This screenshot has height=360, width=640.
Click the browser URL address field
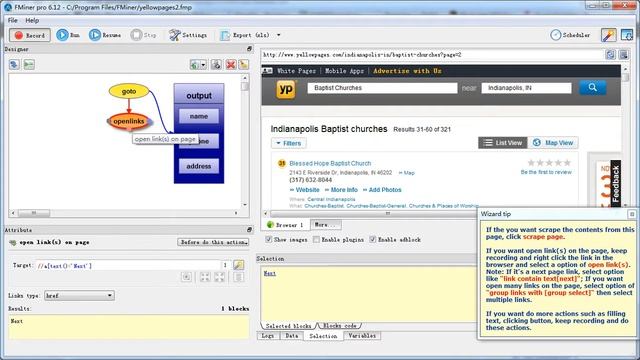click(x=432, y=55)
